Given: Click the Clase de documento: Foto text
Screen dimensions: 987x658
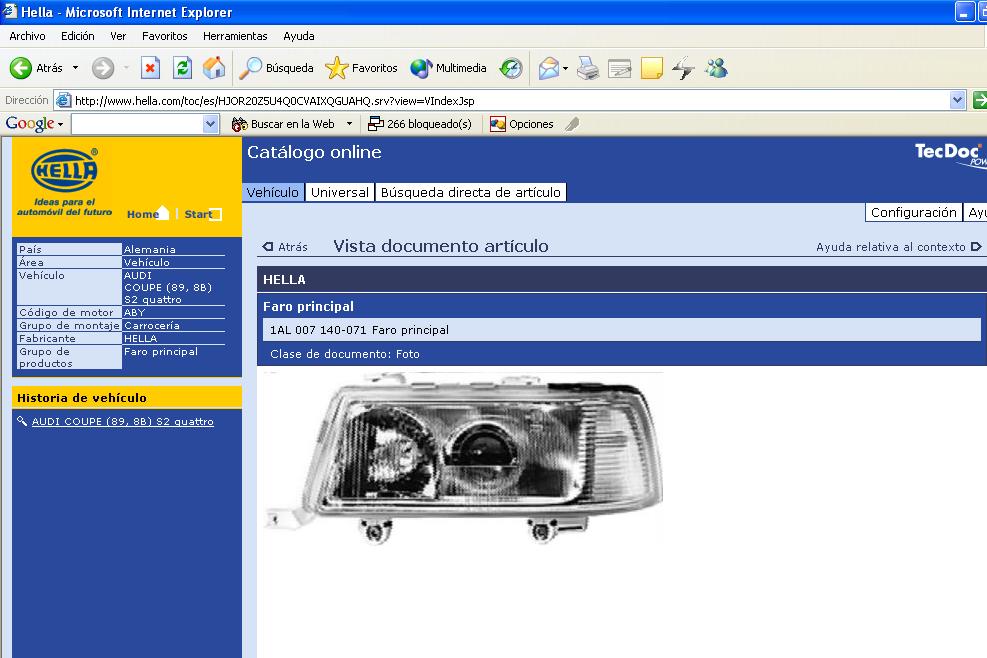Looking at the screenshot, I should click(345, 354).
